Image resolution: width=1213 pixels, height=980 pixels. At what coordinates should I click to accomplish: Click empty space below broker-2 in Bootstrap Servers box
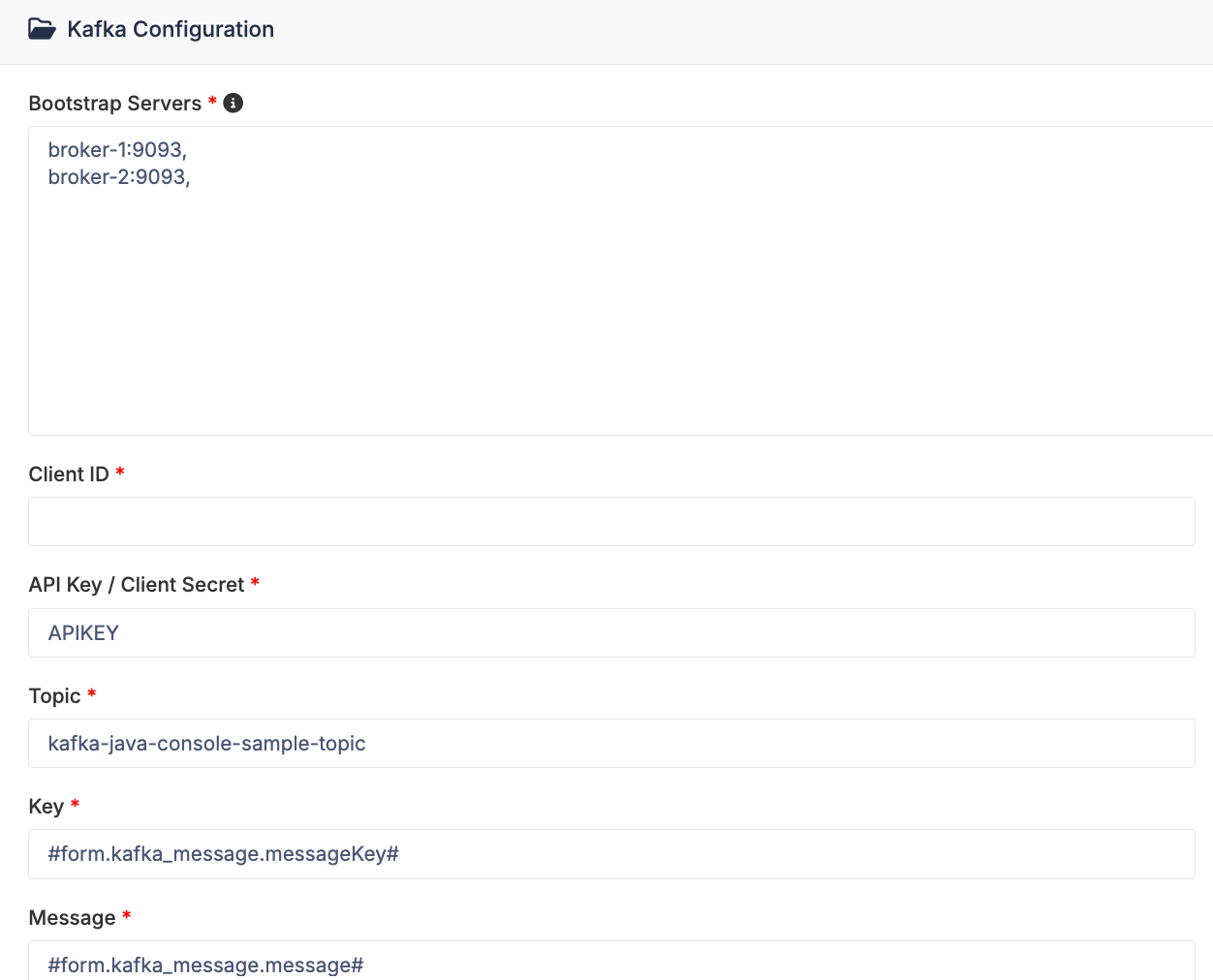pyautogui.click(x=620, y=310)
